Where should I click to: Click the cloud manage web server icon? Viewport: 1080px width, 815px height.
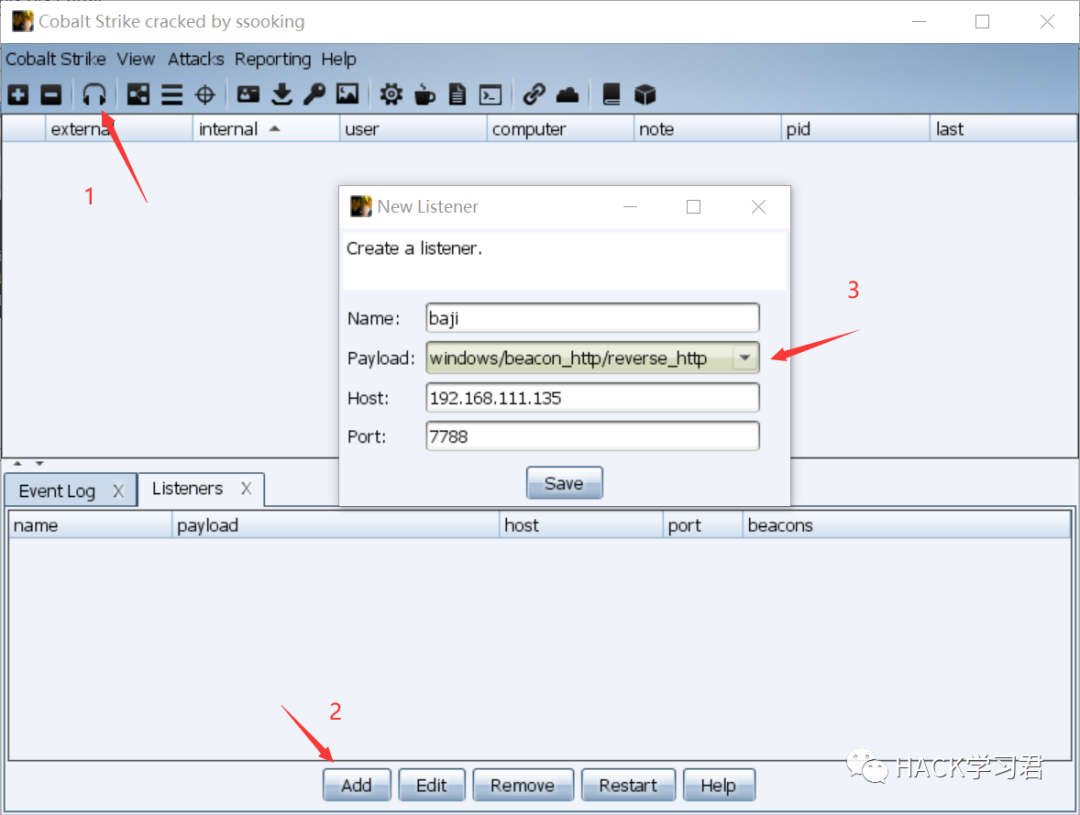click(567, 94)
